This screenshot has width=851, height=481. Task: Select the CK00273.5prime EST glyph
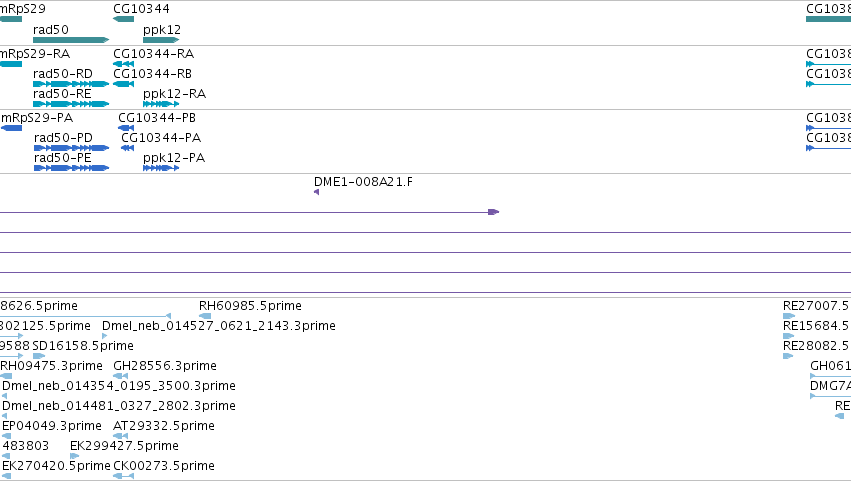pyautogui.click(x=123, y=476)
